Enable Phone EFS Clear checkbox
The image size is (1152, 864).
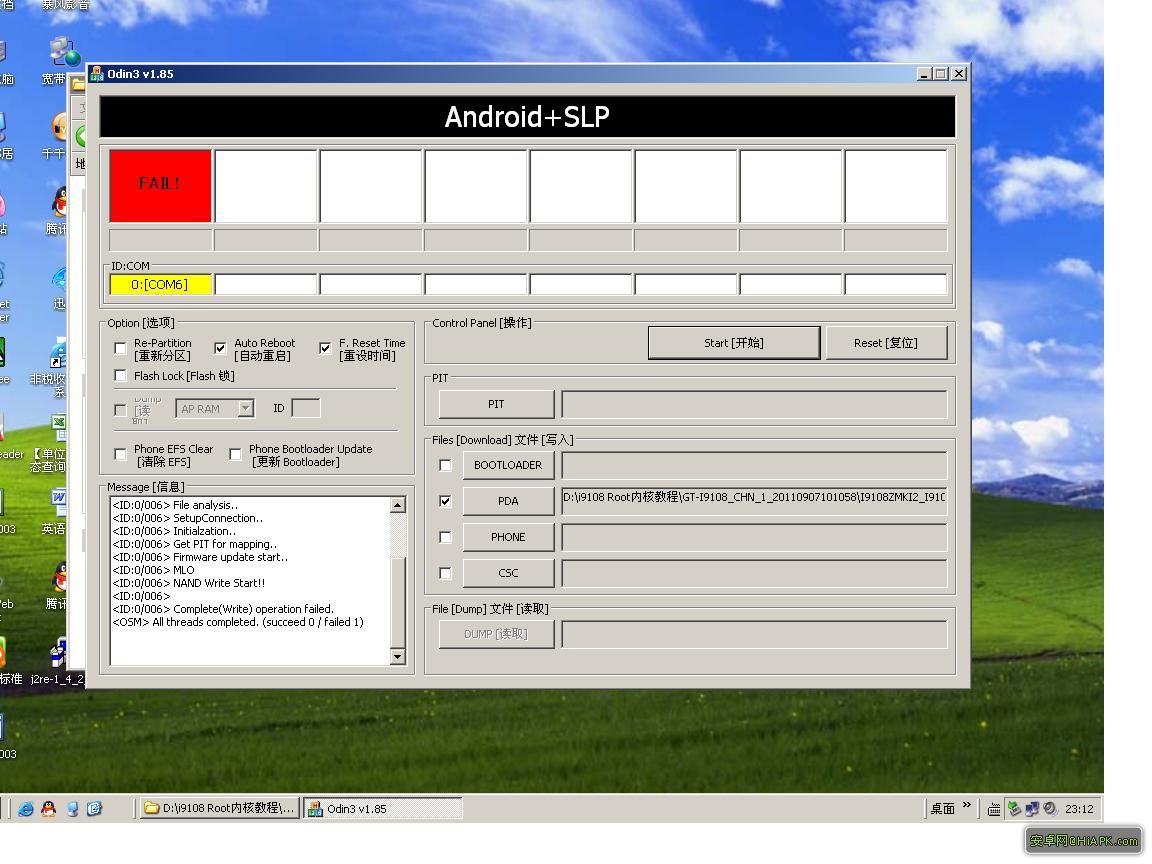tap(120, 455)
